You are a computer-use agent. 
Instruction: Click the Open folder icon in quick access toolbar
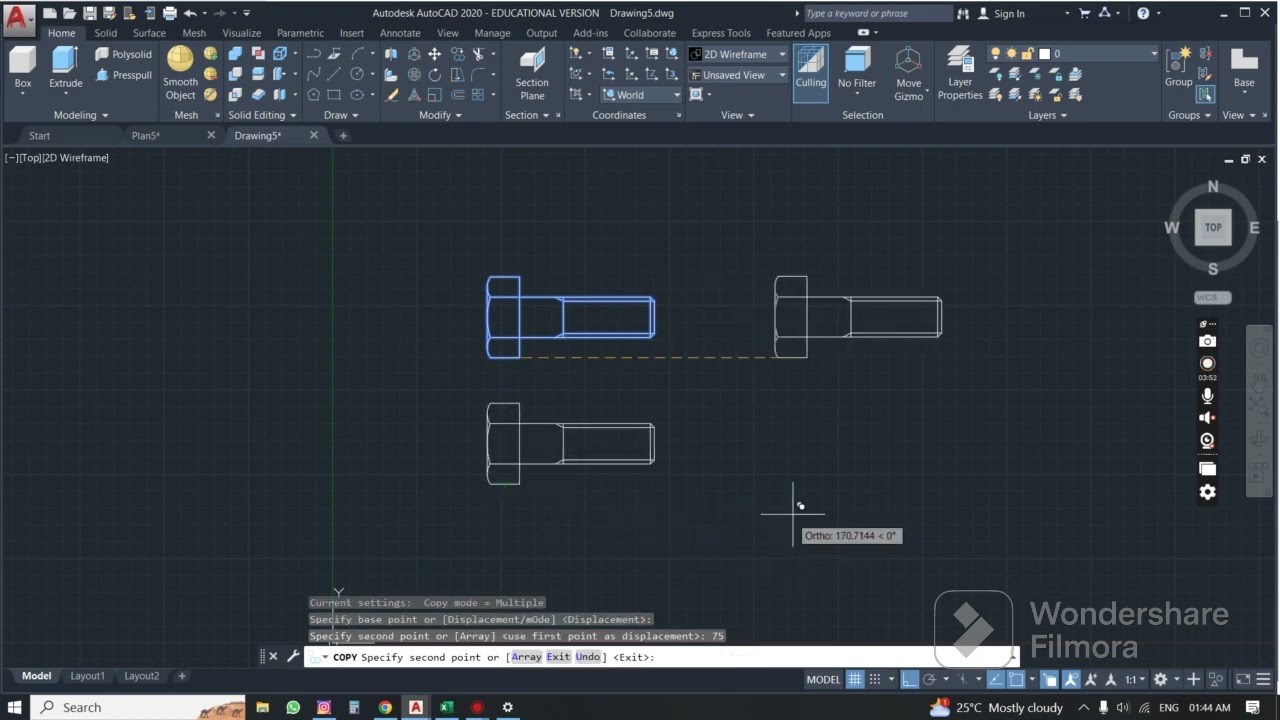click(70, 13)
